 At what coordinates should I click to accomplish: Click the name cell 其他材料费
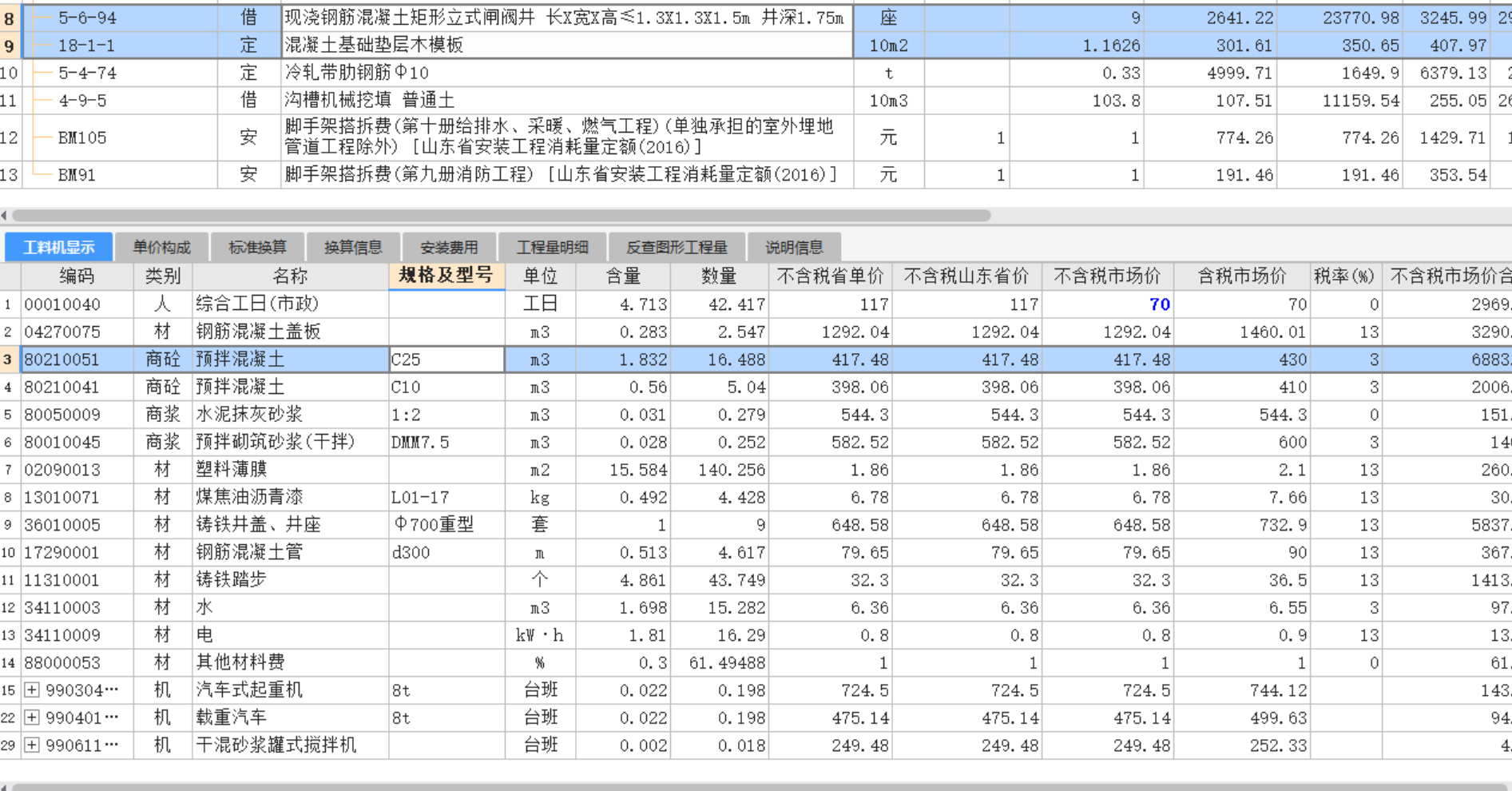290,662
